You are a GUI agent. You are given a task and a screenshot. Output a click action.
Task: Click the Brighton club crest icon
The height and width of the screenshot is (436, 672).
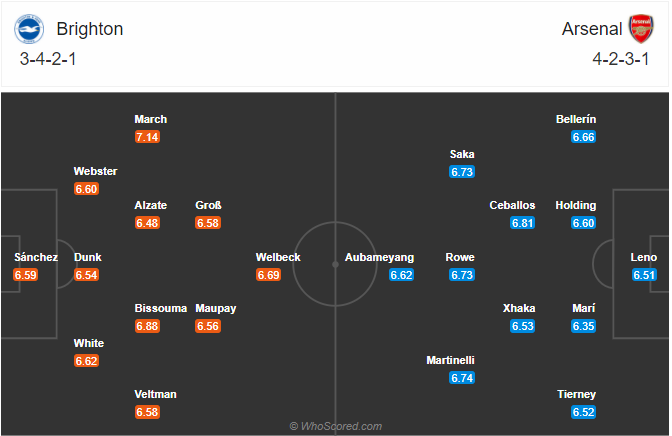tap(29, 29)
